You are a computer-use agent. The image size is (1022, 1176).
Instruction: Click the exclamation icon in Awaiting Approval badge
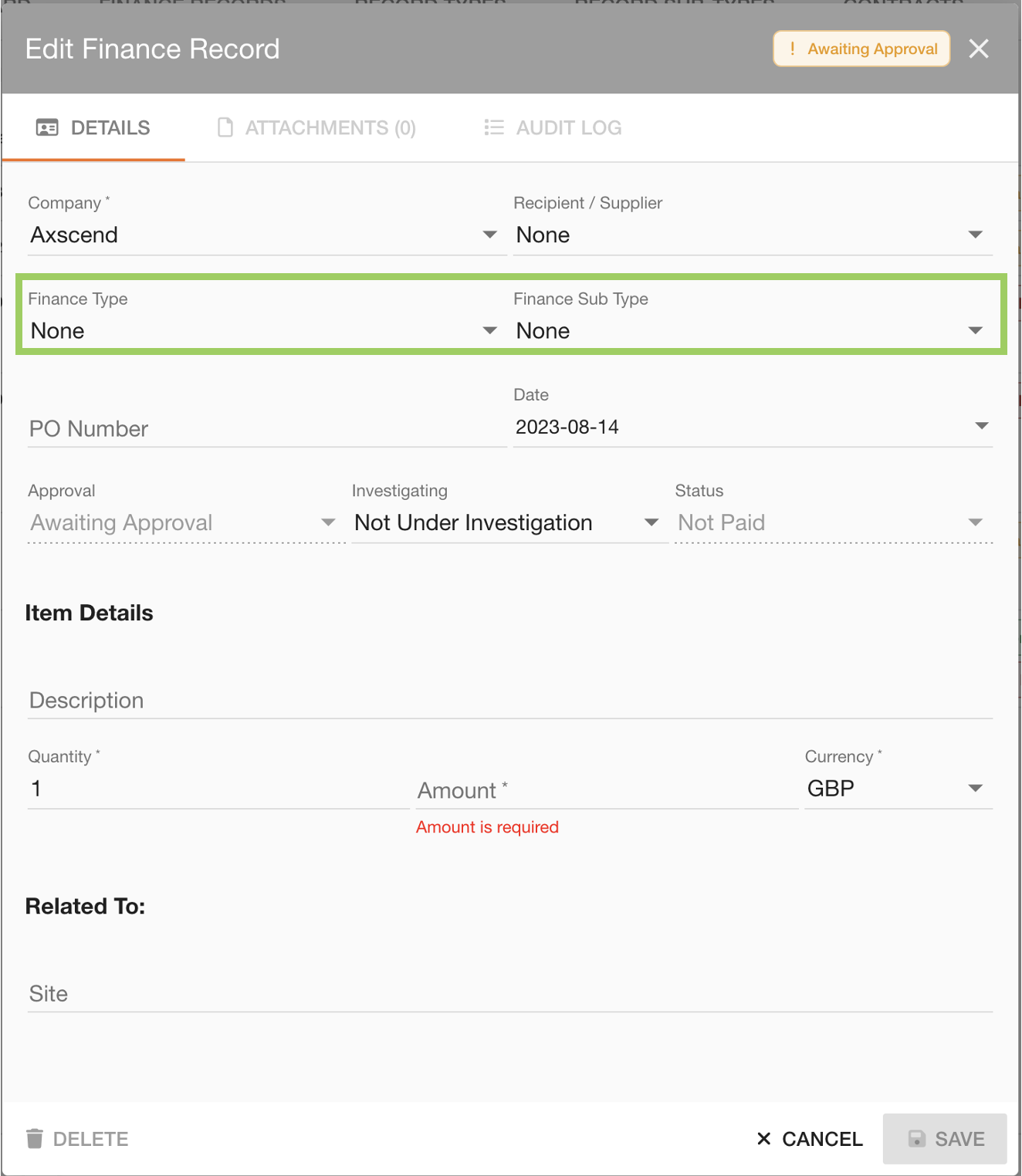pos(792,49)
